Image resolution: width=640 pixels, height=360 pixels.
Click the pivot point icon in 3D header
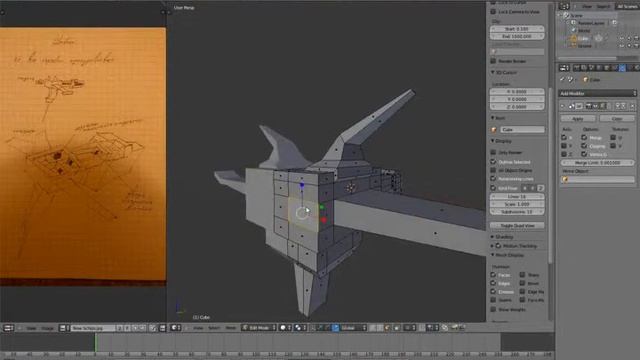[x=298, y=328]
